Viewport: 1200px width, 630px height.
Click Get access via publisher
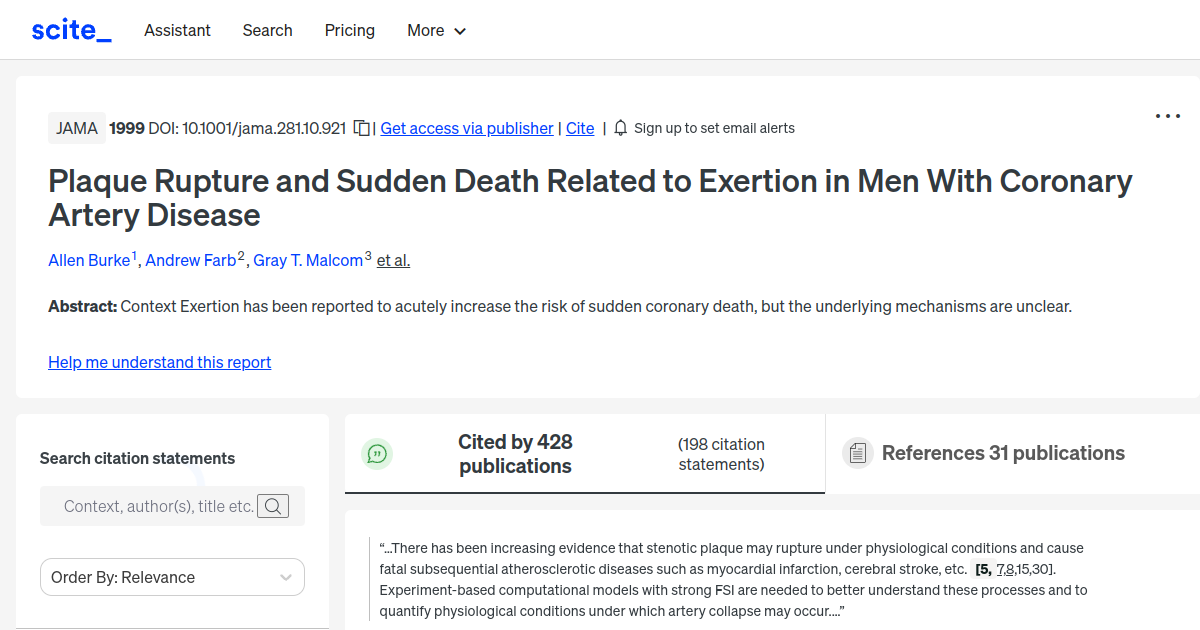[x=466, y=128]
